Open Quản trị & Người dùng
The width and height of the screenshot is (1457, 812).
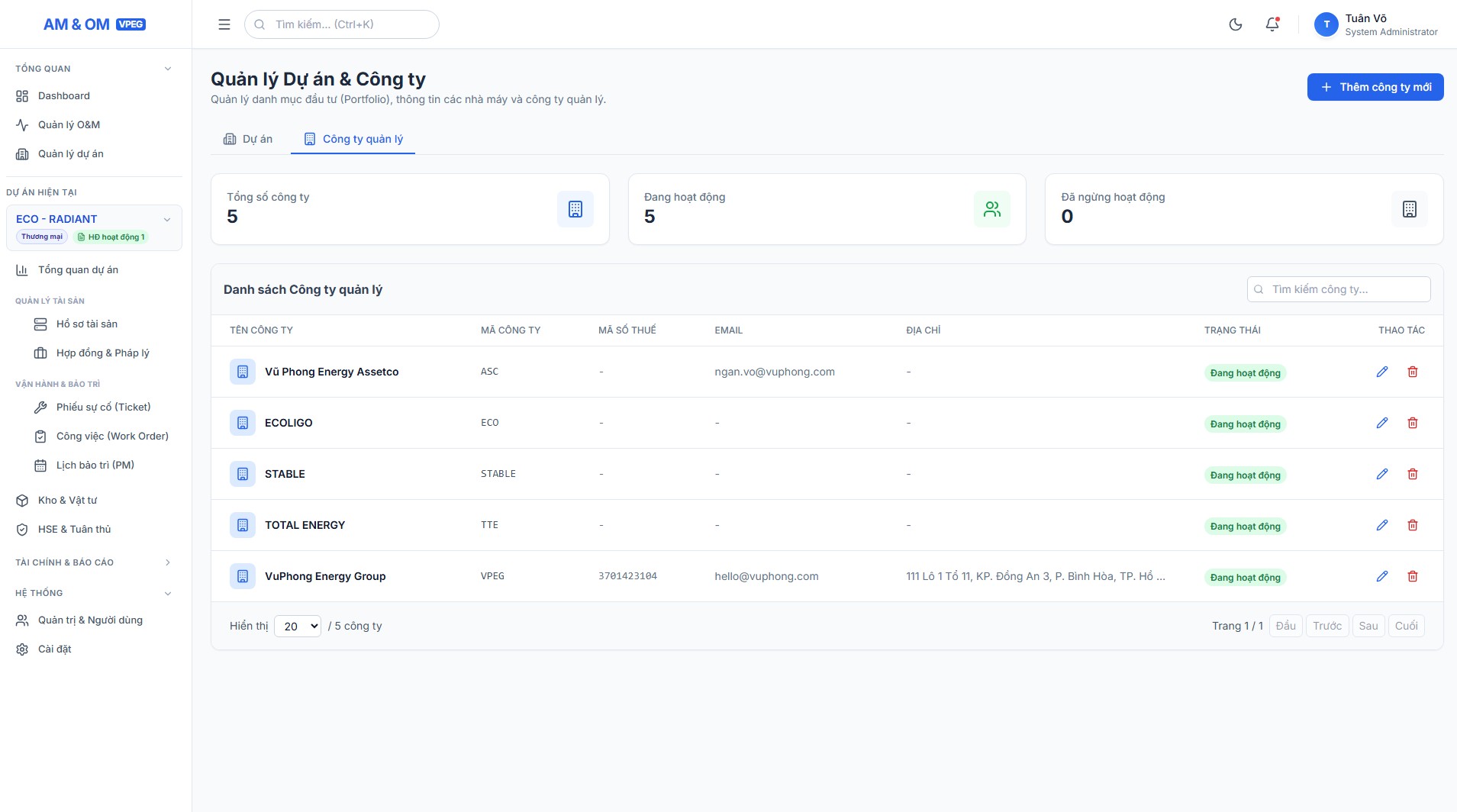[x=95, y=620]
